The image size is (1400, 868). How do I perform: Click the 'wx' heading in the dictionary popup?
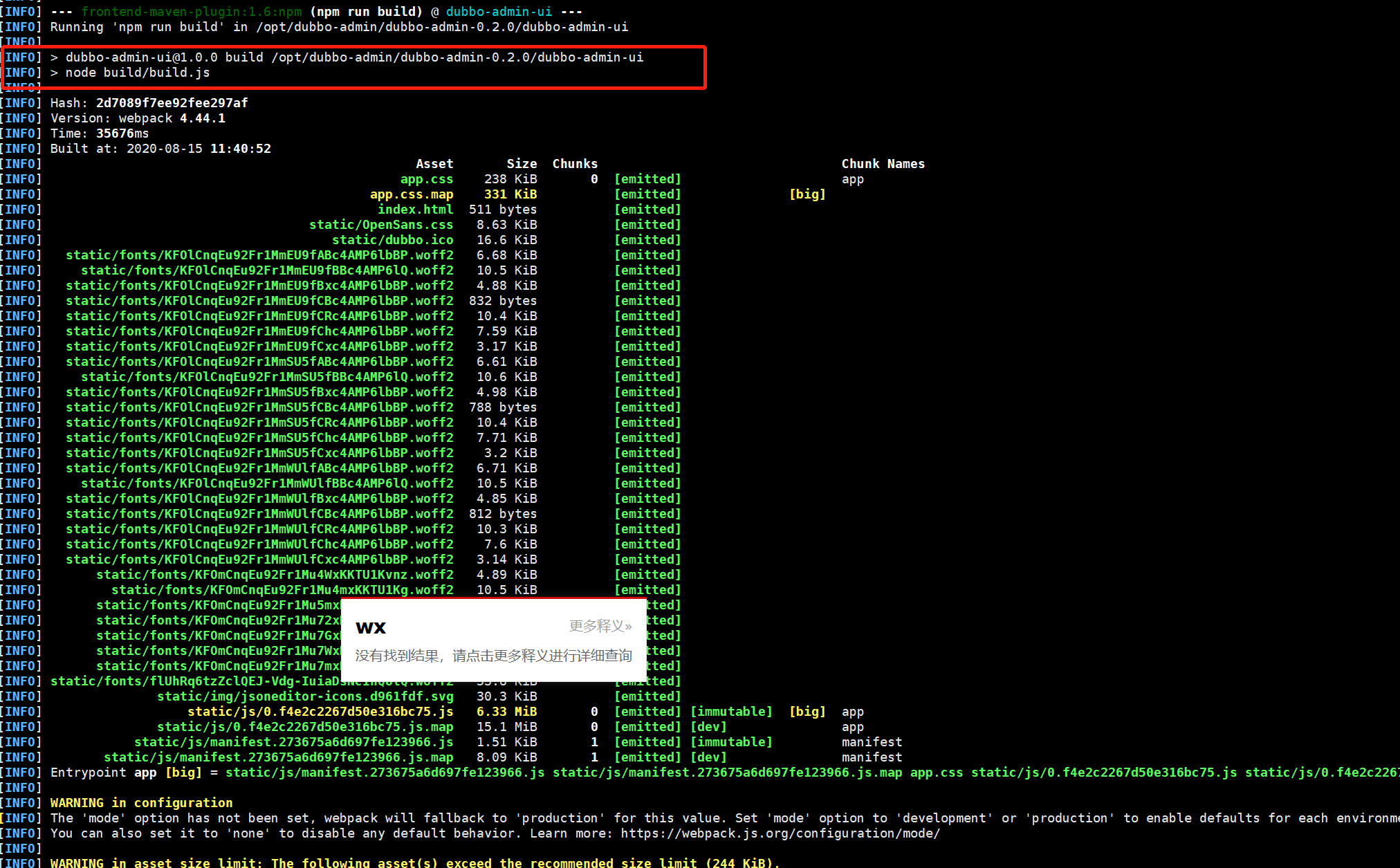point(371,627)
